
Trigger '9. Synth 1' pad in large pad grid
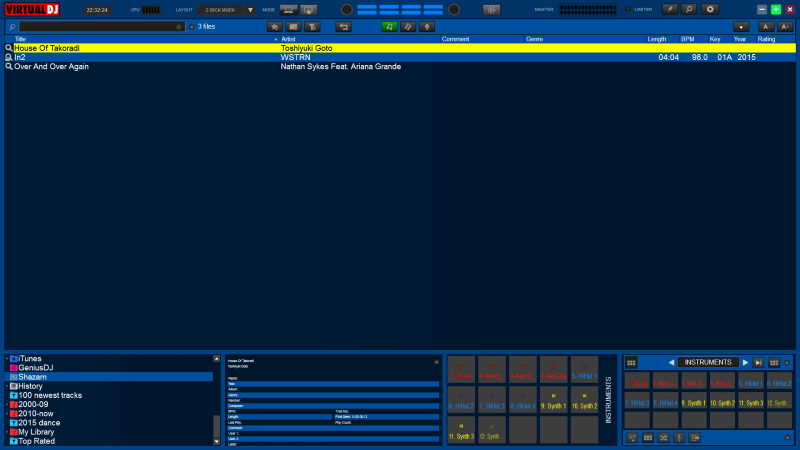point(554,400)
